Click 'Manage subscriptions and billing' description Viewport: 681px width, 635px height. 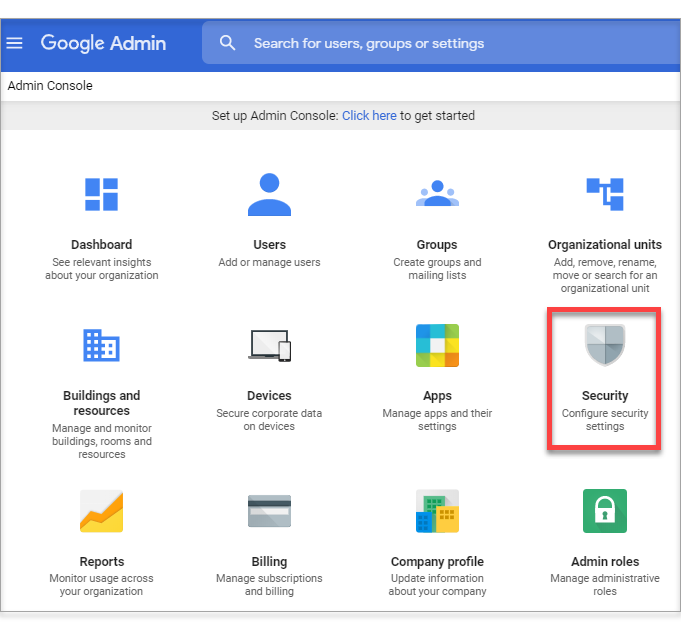pos(269,585)
